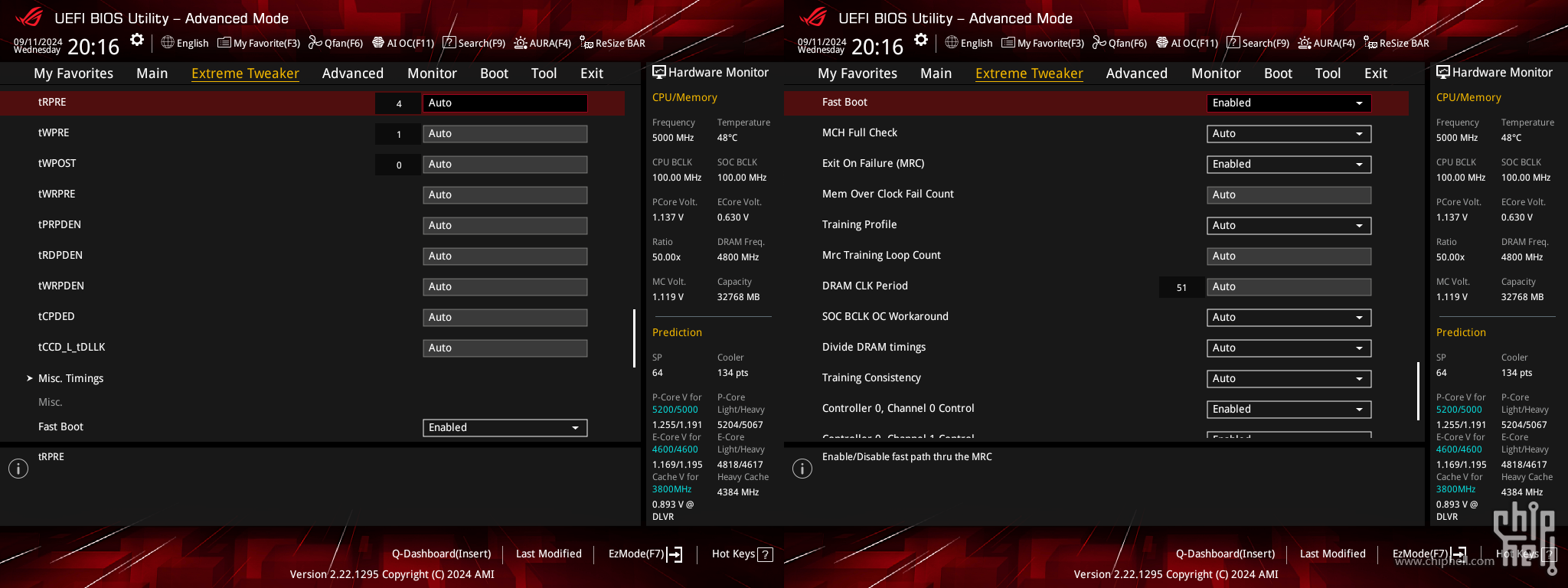Click the EzMode arrow icon in left BIOS screen

tap(675, 554)
